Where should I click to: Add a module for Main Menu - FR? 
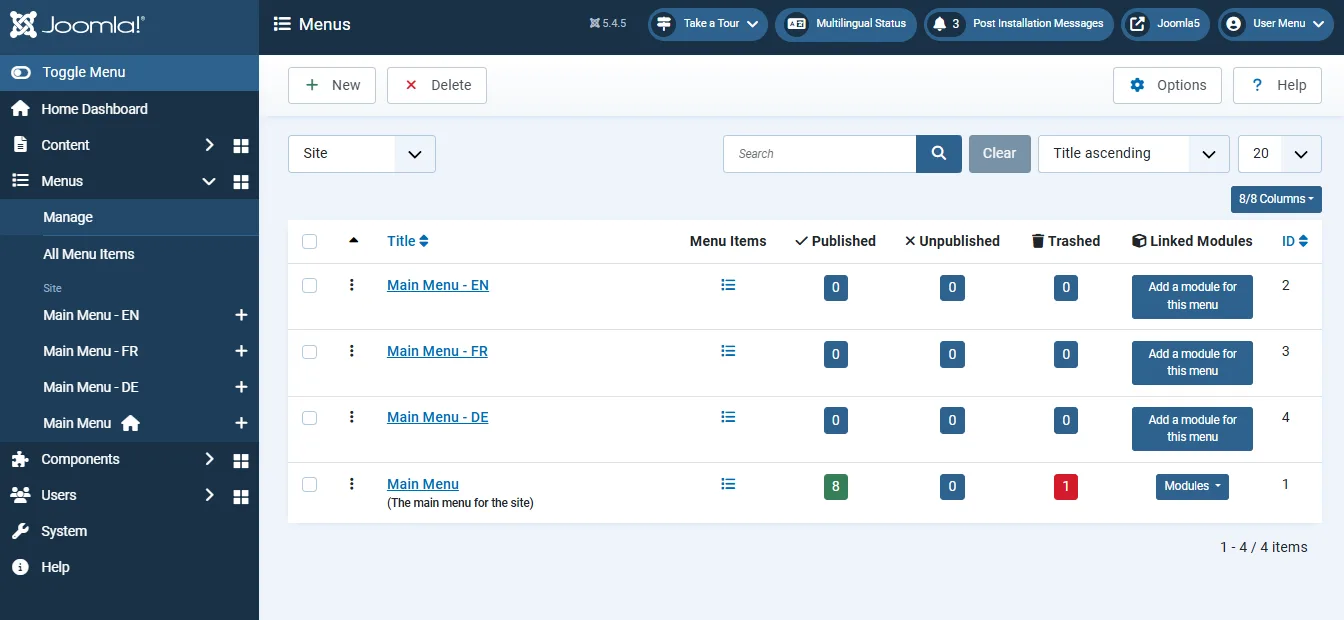(x=1192, y=362)
